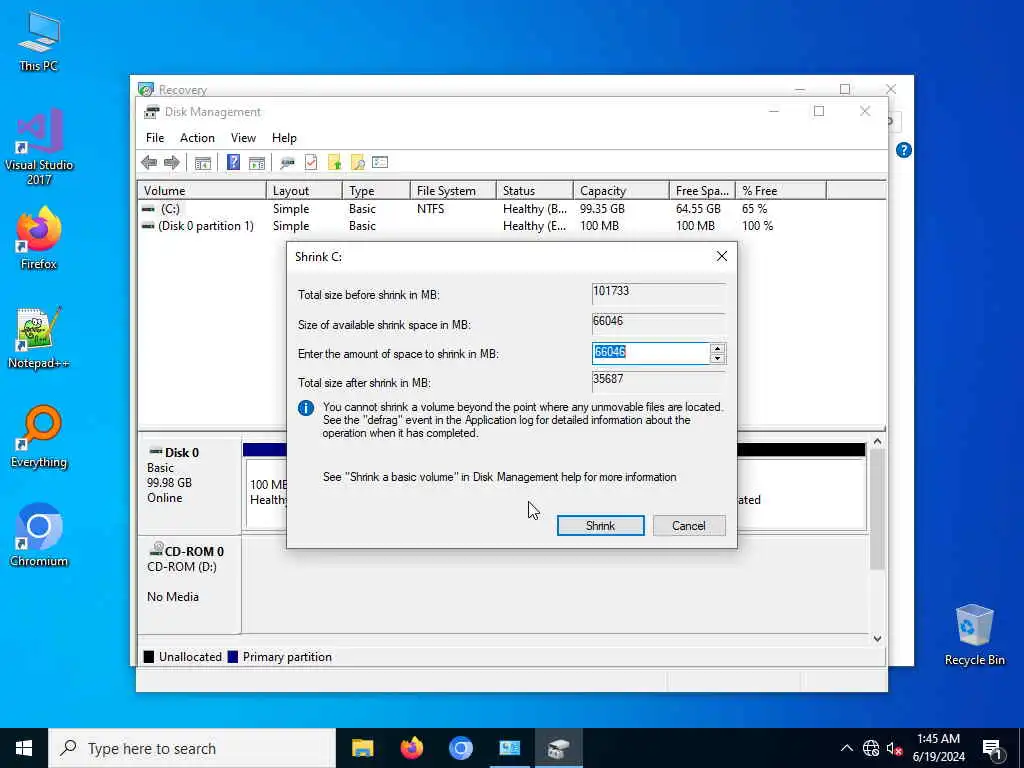Screen dimensions: 1024x768
Task: Click the checkmark document toolbar icon
Action: coord(311,163)
